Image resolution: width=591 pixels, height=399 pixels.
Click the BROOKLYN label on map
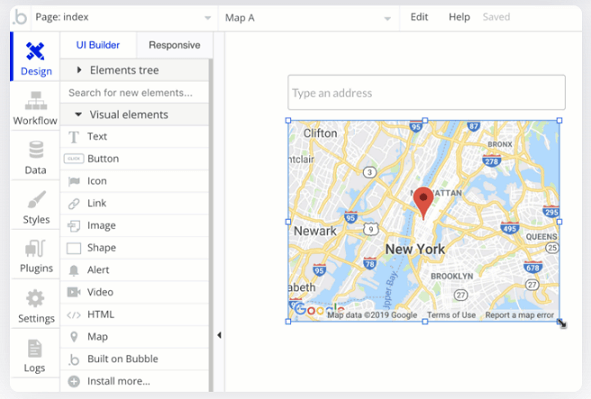point(452,276)
